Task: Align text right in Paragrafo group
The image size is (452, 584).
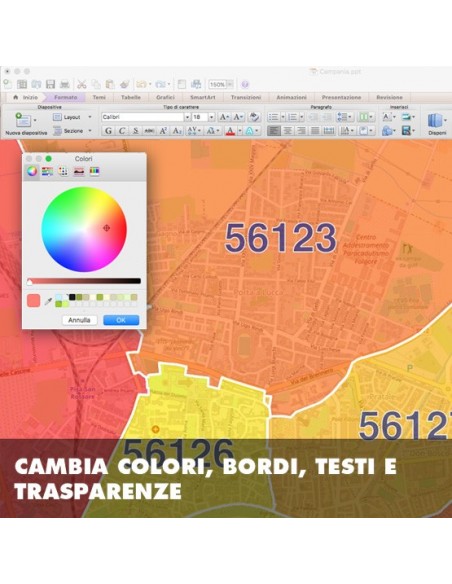Action: coord(301,131)
